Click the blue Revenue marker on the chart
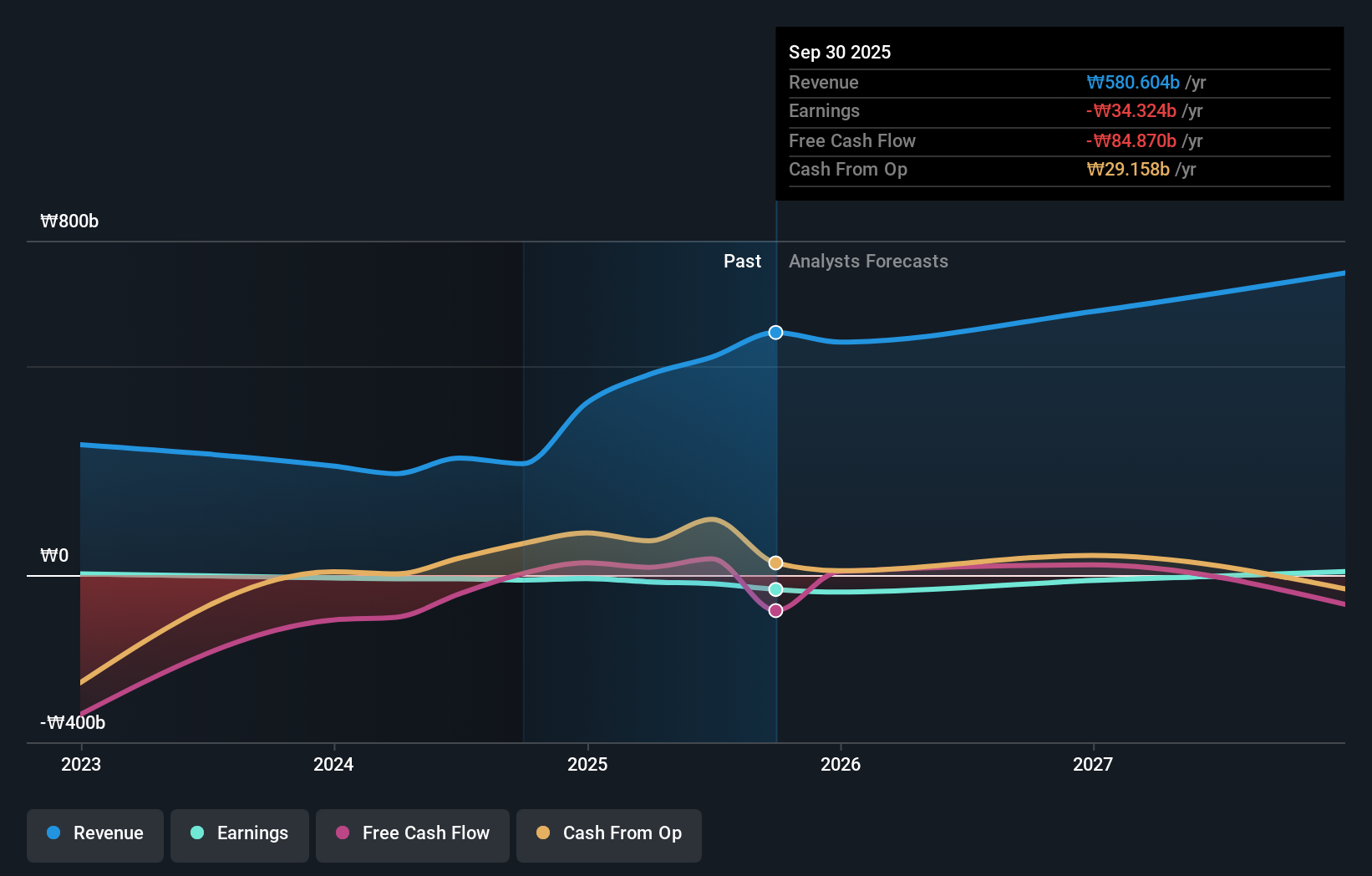This screenshot has height=876, width=1372. click(775, 332)
